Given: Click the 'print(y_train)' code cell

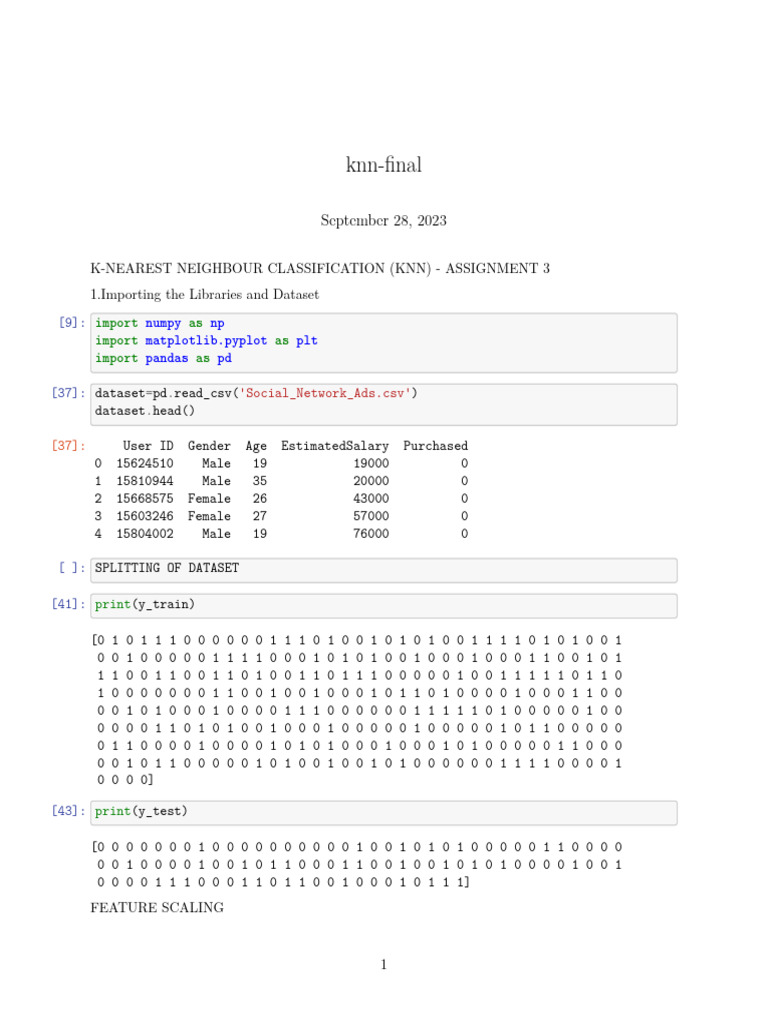Looking at the screenshot, I should 383,606.
